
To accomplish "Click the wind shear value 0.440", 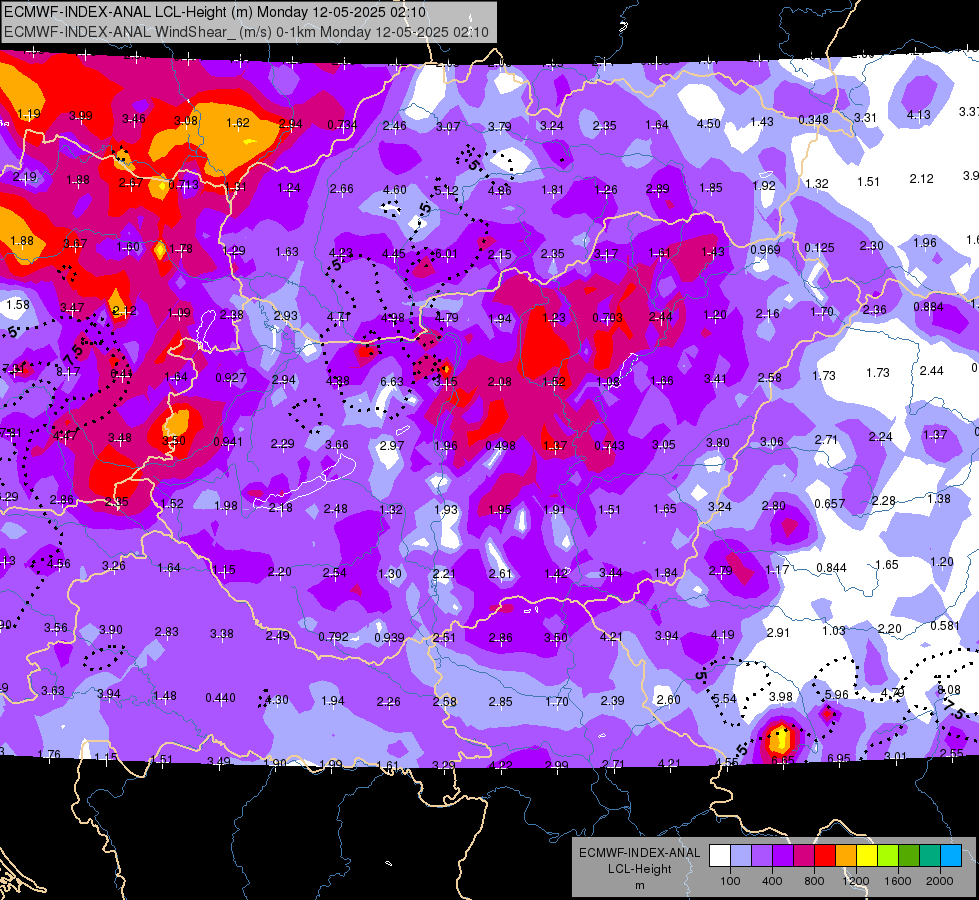I will 220,697.
